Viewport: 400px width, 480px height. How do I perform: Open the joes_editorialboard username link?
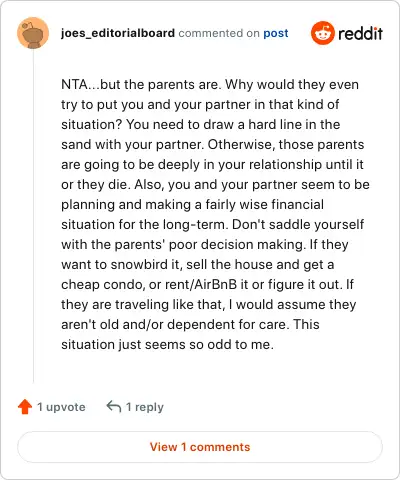118,33
